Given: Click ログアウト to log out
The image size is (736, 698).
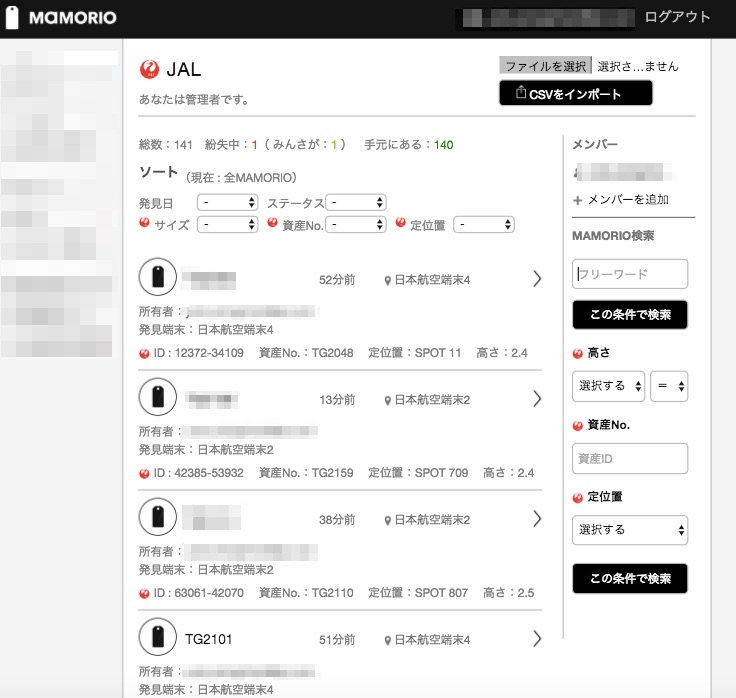Looking at the screenshot, I should (677, 17).
